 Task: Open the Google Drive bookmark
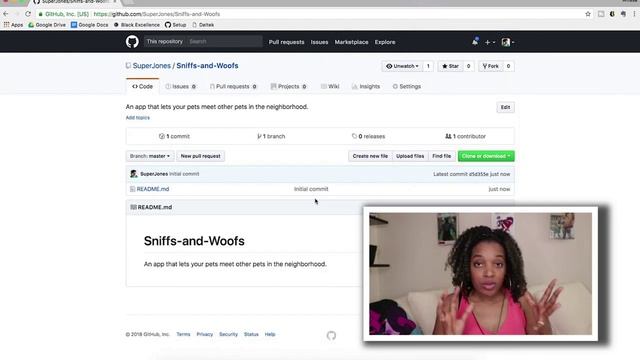coord(47,25)
